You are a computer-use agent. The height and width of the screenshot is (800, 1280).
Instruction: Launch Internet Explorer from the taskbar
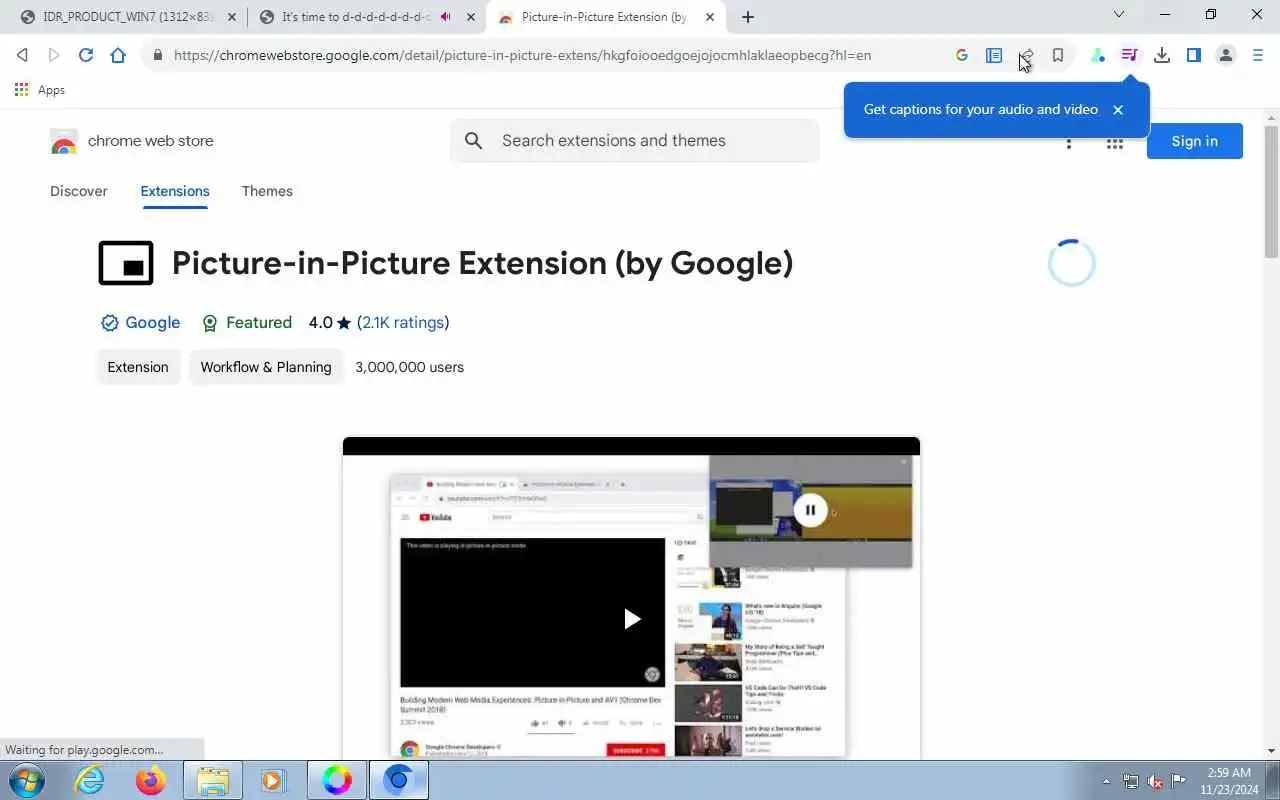pos(90,780)
